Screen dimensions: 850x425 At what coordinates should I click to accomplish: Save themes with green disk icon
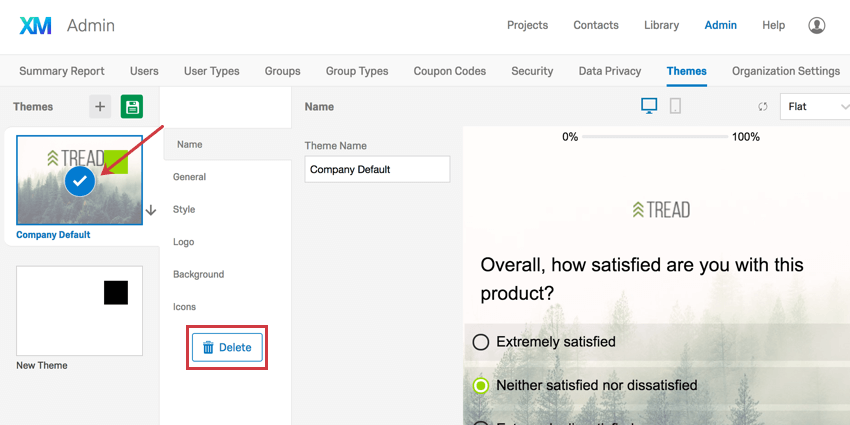click(132, 107)
